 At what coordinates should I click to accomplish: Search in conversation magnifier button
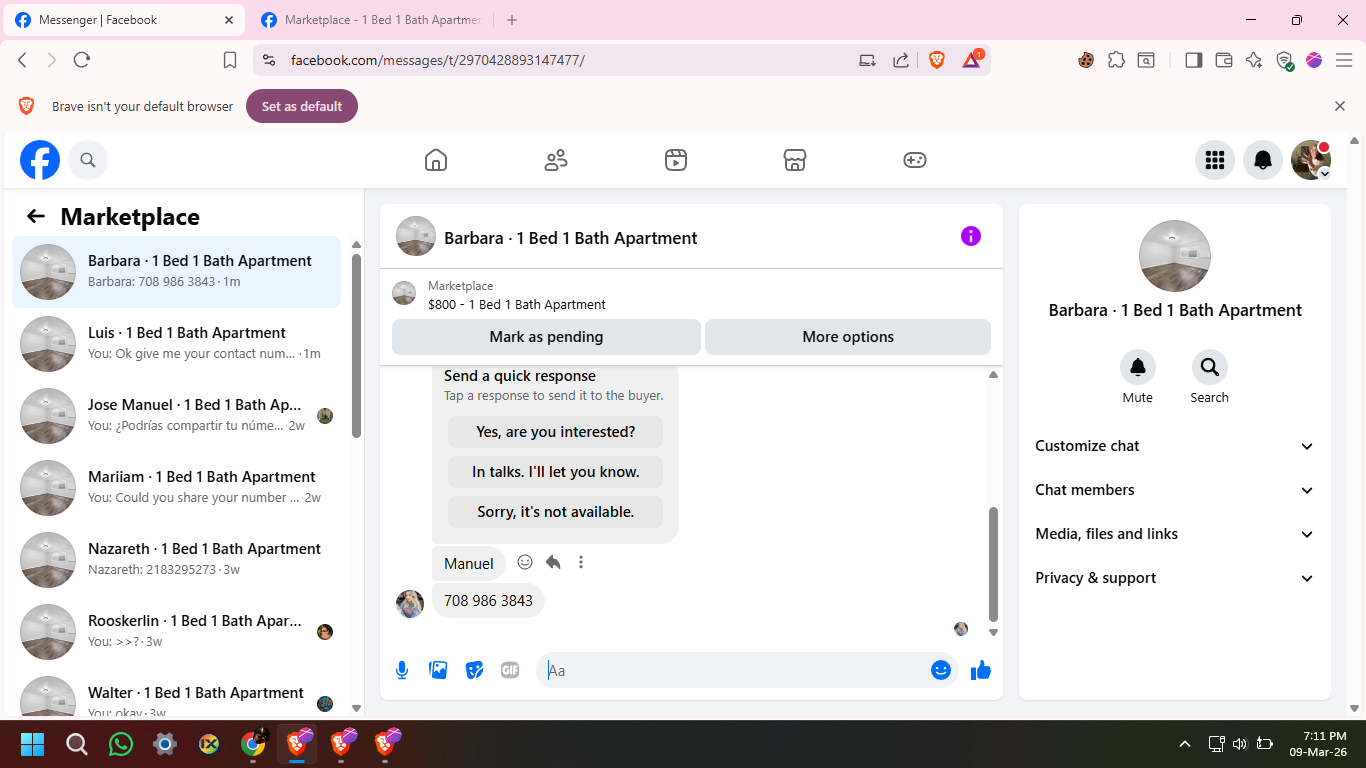tap(1210, 367)
